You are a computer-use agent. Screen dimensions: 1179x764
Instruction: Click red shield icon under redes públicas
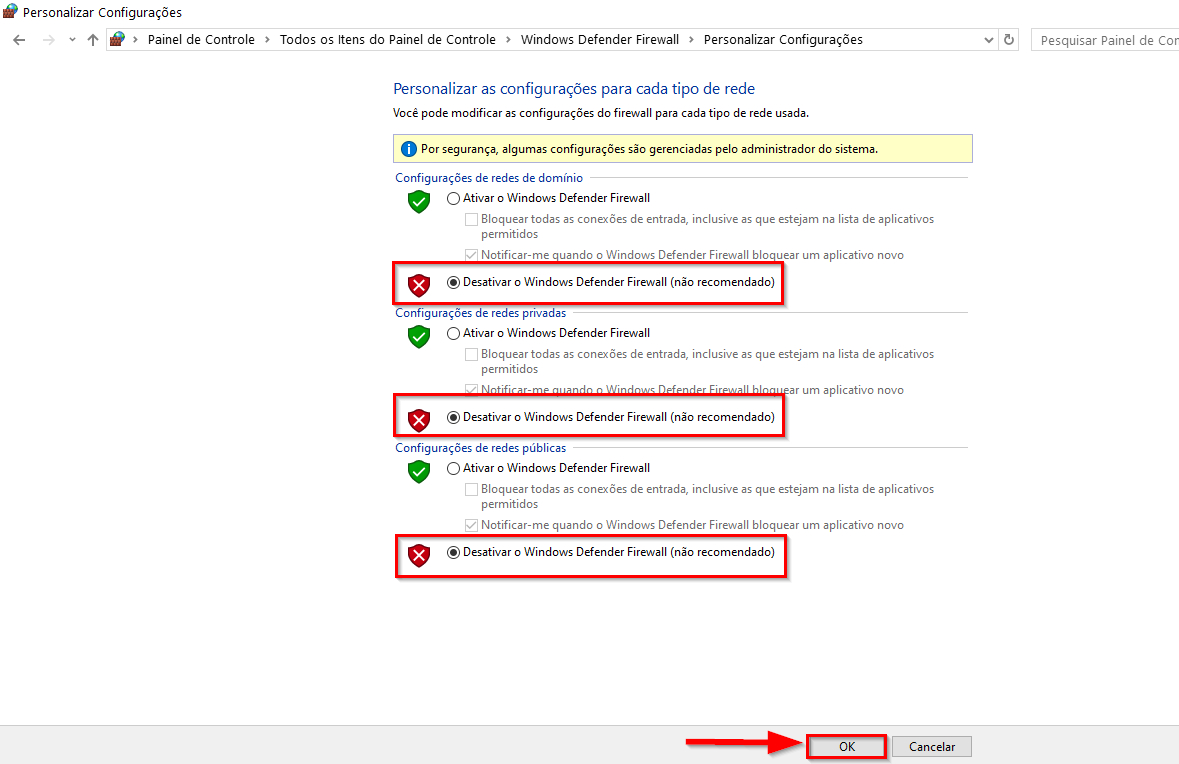pos(419,555)
